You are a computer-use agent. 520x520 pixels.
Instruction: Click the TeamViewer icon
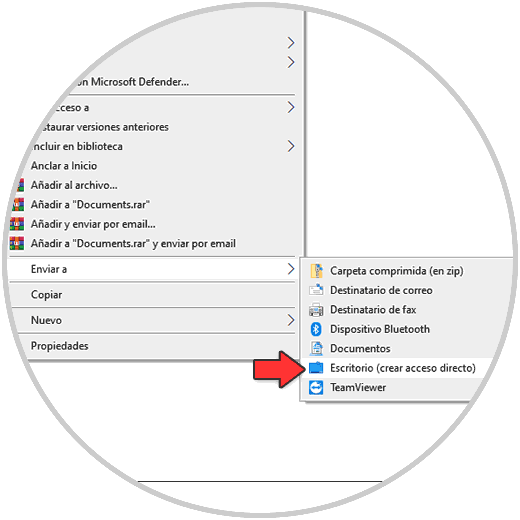pyautogui.click(x=316, y=387)
